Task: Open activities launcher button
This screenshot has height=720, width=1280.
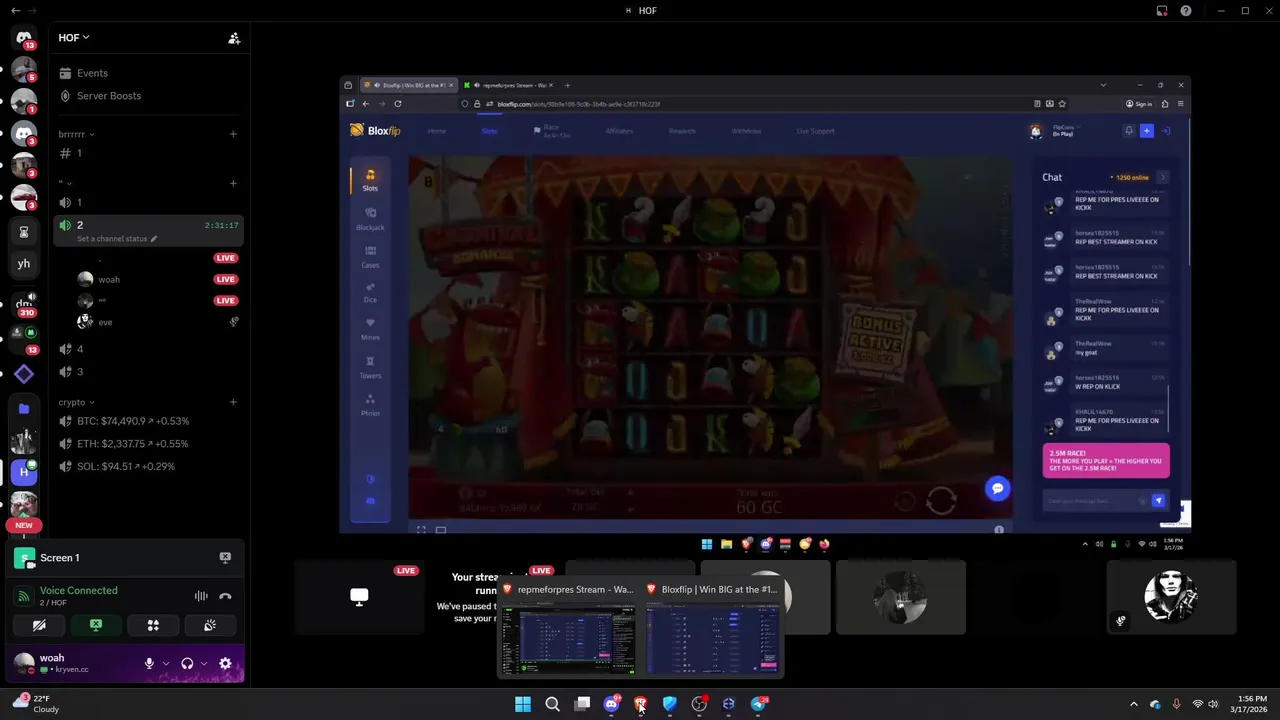Action: pyautogui.click(x=153, y=625)
